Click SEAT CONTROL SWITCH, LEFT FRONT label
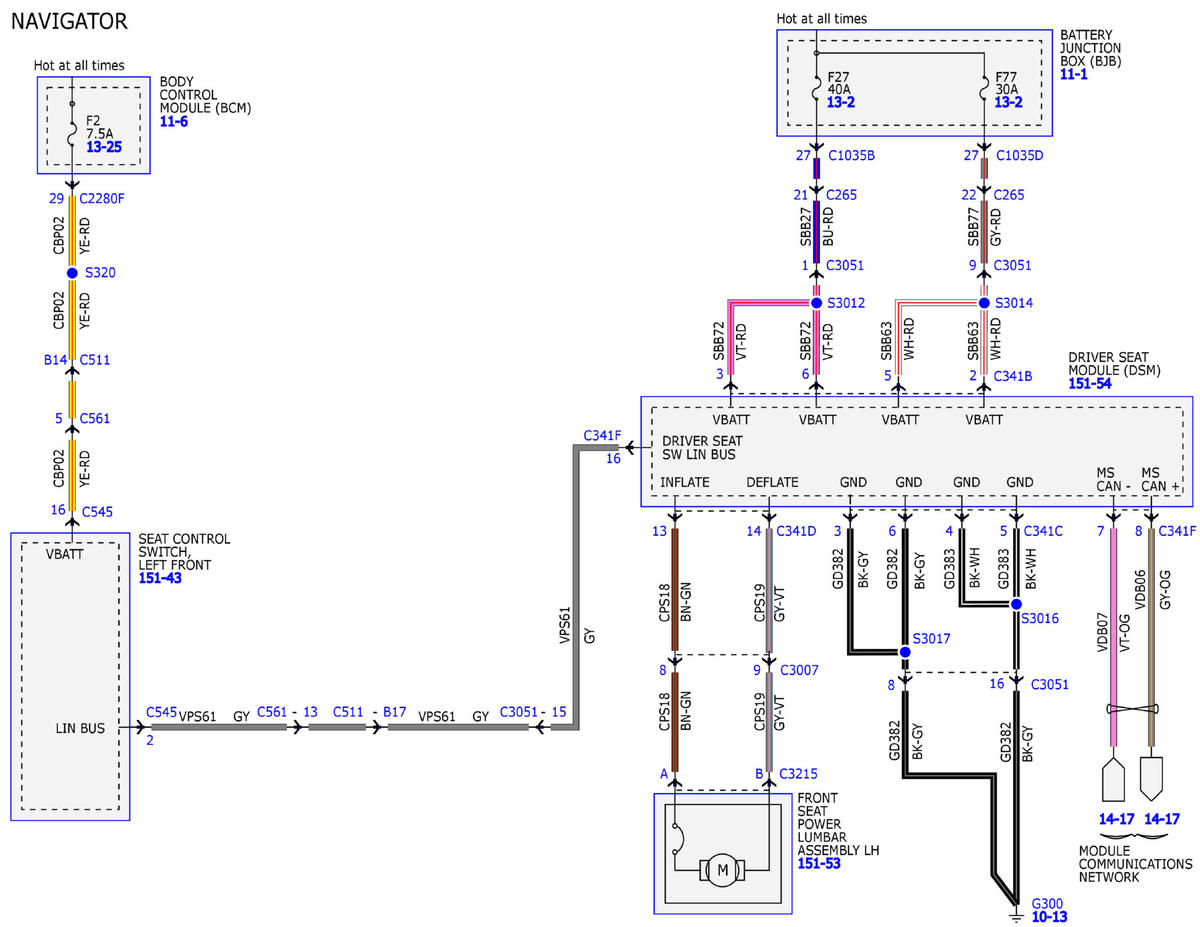This screenshot has height=927, width=1200. (184, 552)
